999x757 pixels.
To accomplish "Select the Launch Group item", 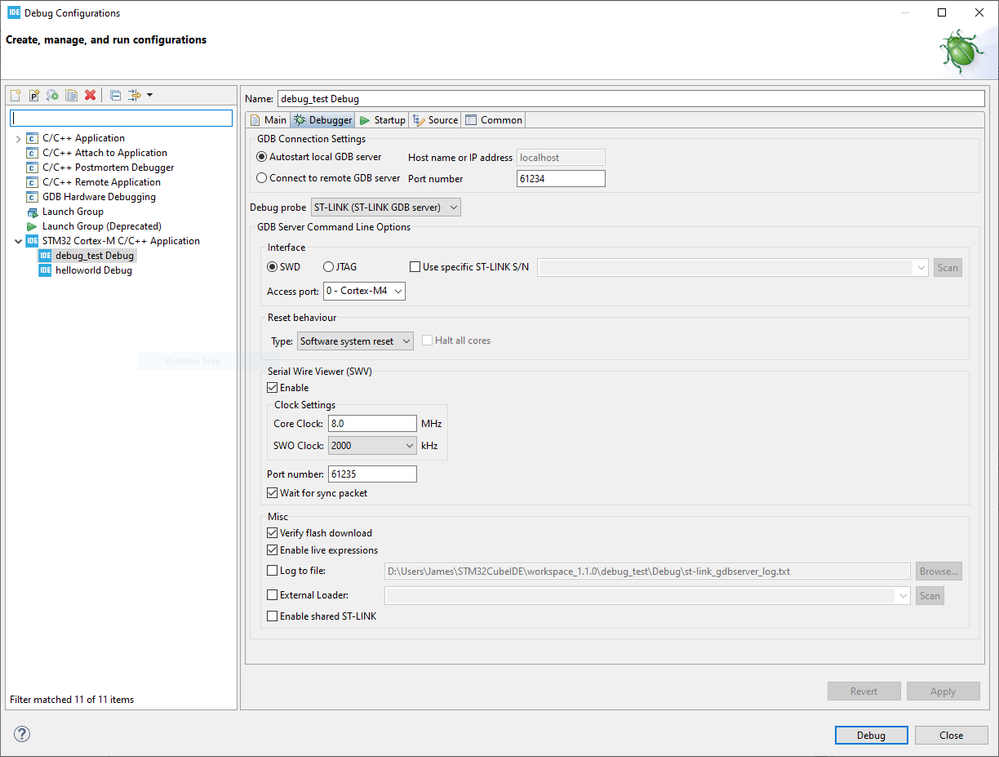I will pyautogui.click(x=73, y=212).
